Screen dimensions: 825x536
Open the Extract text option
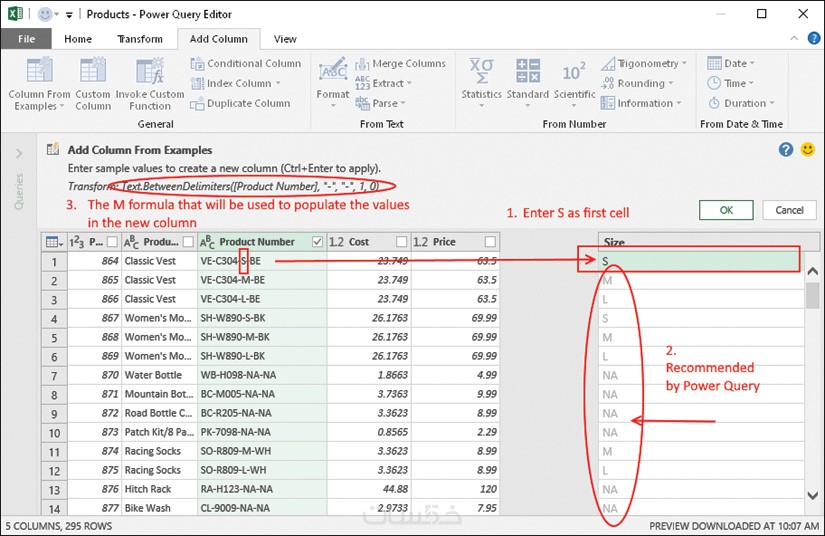click(383, 83)
